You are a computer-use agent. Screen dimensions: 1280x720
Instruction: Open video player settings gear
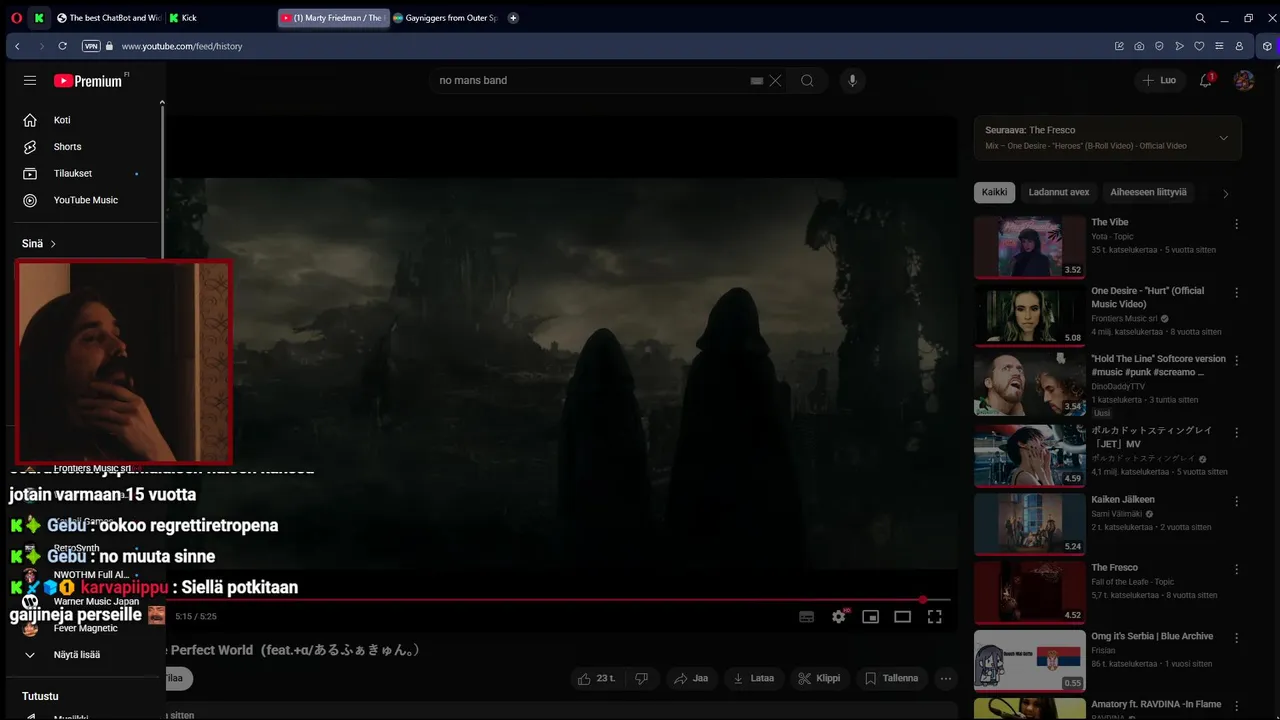(839, 617)
